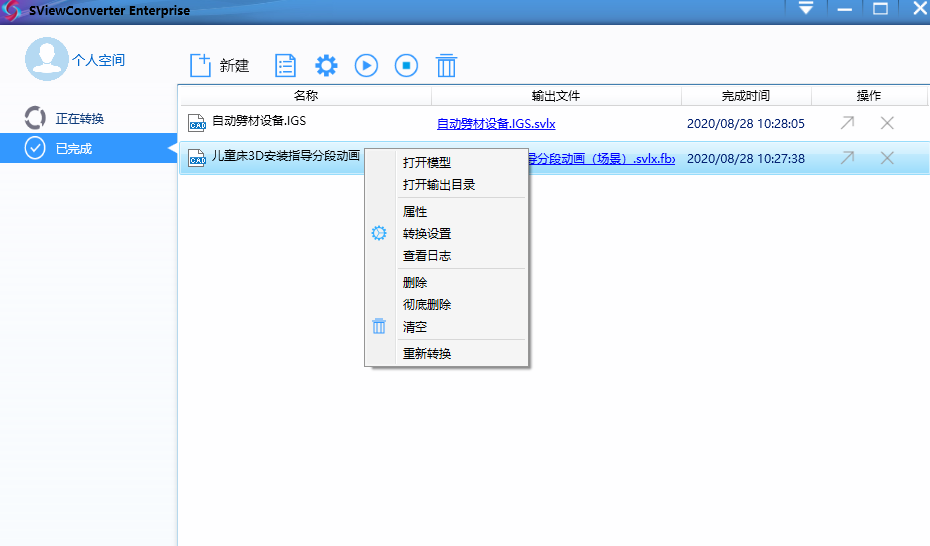
Task: Open the title bar dropdown menu arrow
Action: 806,9
